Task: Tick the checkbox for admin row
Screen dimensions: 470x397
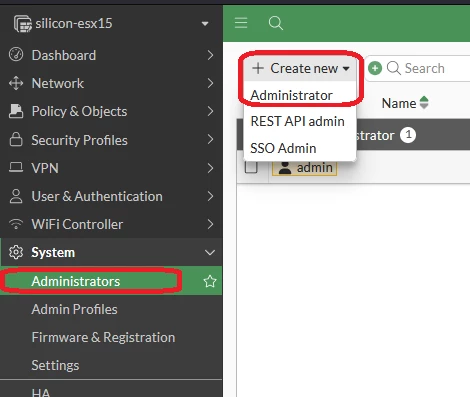Action: pos(251,167)
